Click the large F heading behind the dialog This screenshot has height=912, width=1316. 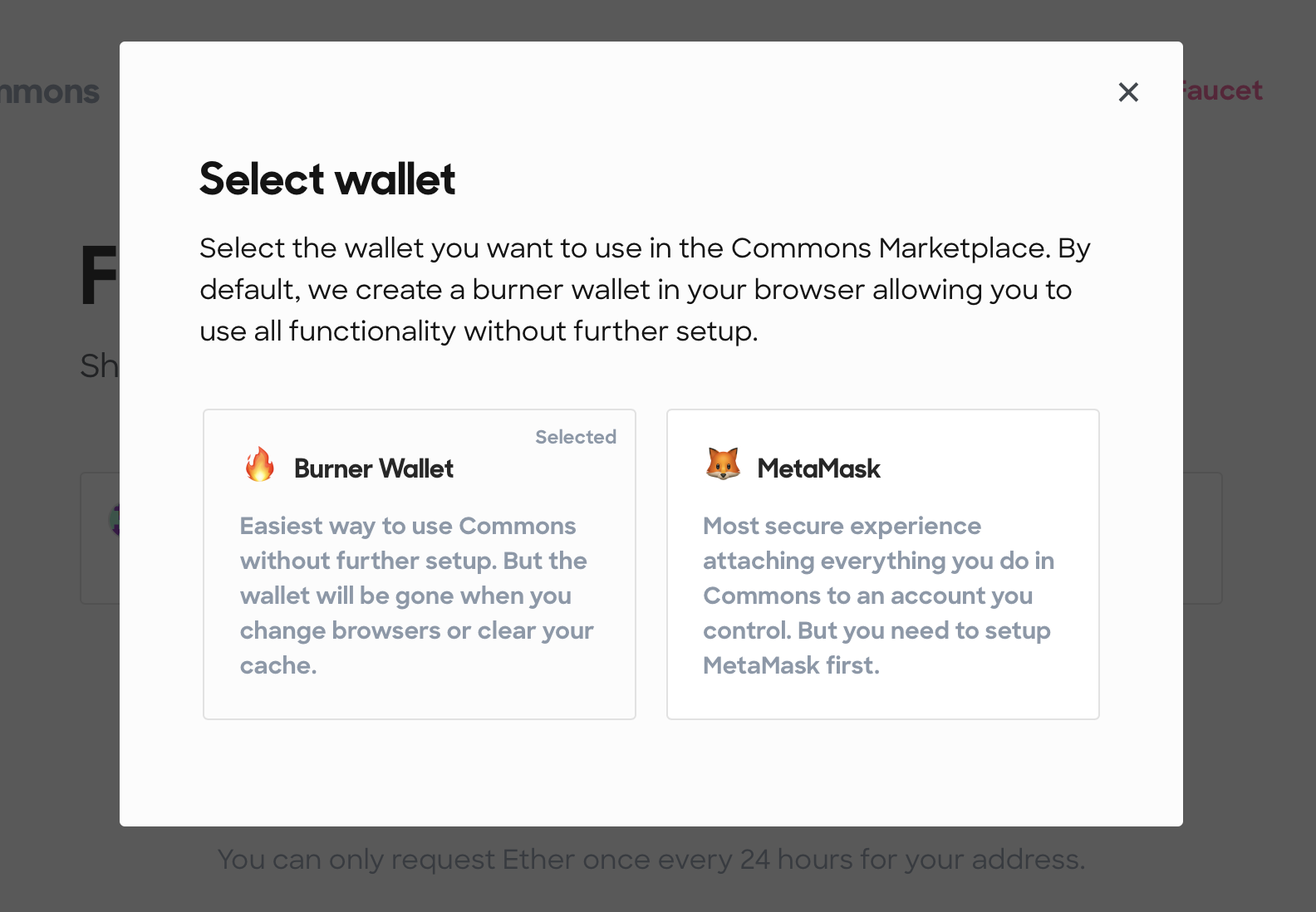(x=99, y=277)
